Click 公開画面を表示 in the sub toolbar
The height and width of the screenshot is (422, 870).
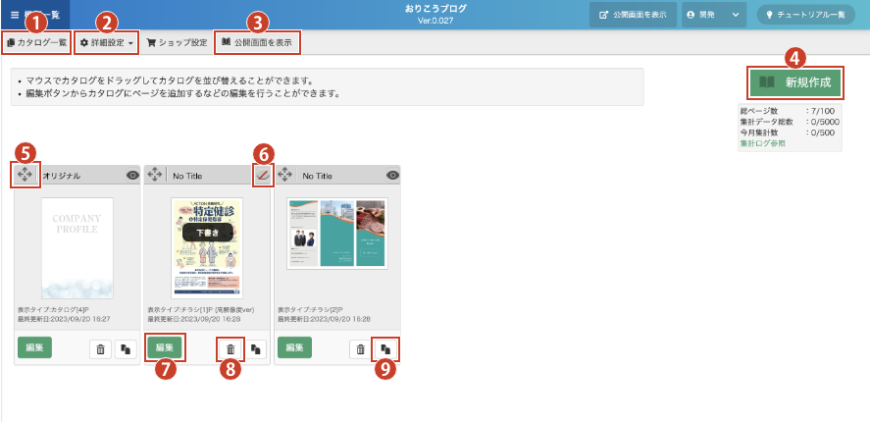coord(257,43)
